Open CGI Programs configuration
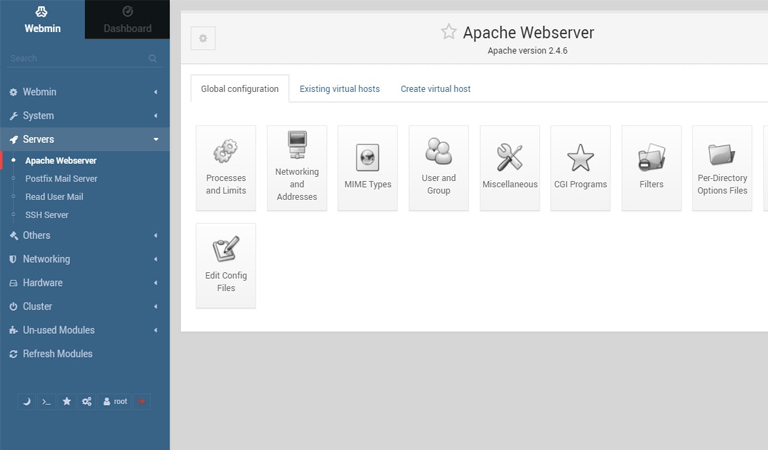The height and width of the screenshot is (450, 768). point(580,168)
